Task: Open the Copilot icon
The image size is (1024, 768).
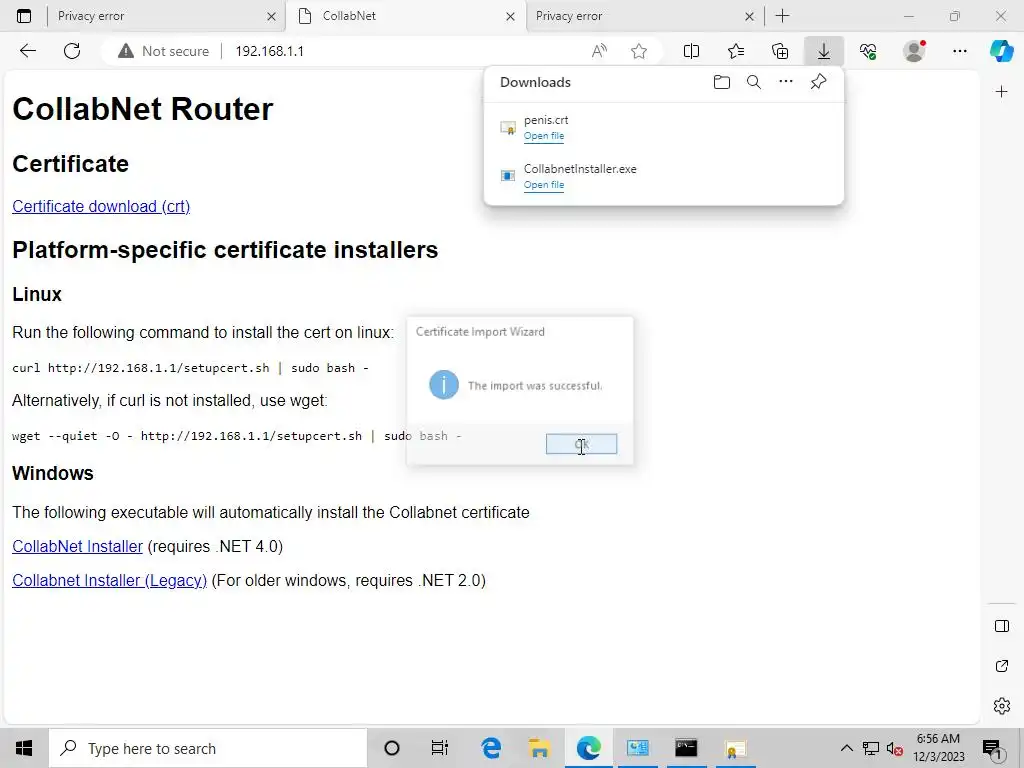Action: (1001, 51)
